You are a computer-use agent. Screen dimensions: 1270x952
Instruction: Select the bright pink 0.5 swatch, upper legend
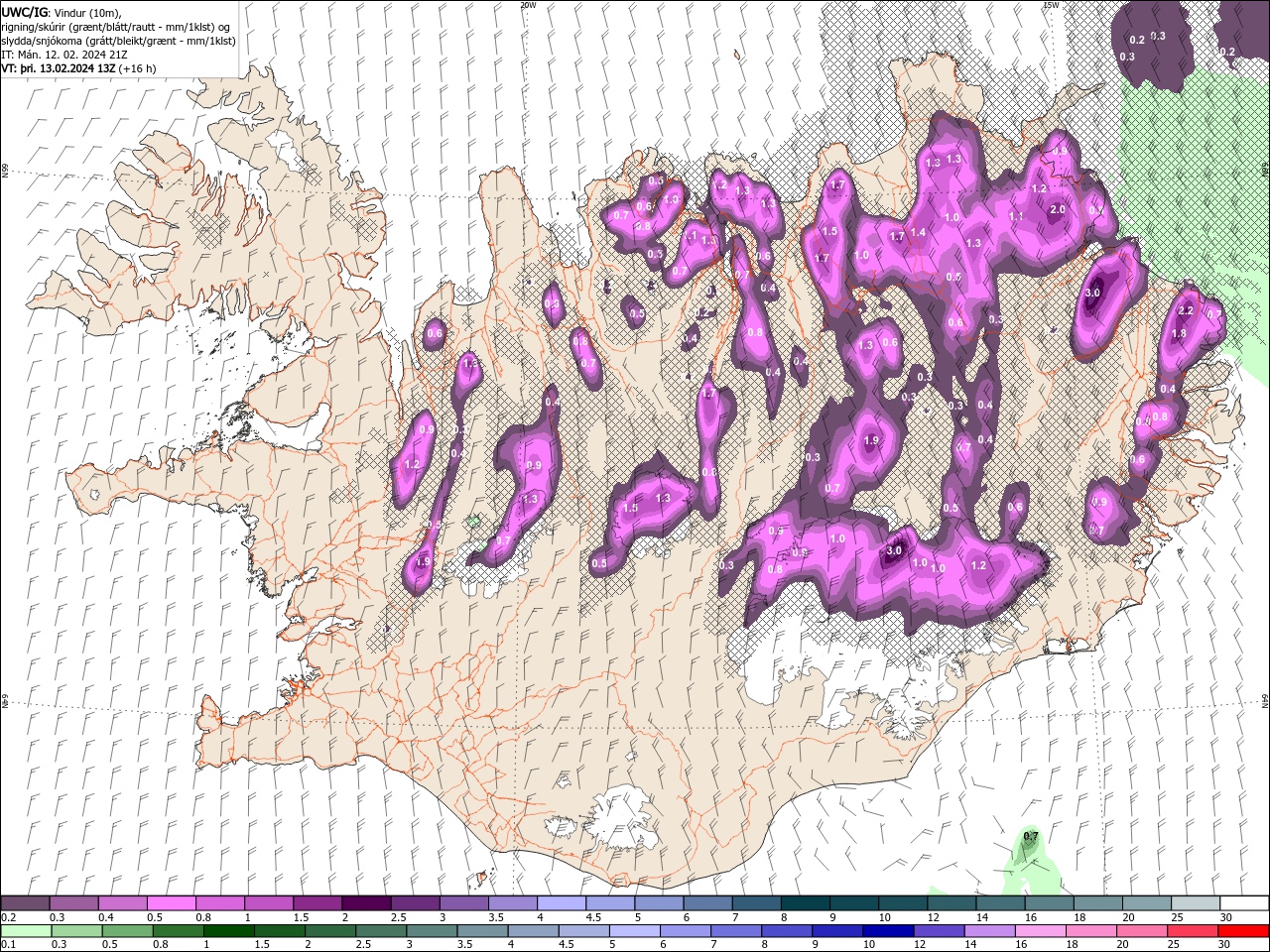171,903
